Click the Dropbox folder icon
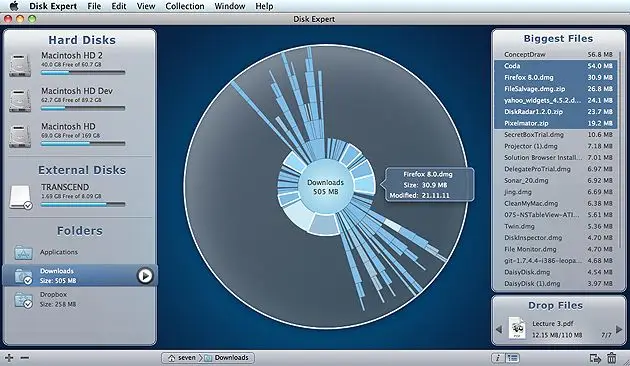Viewport: 630px width, 366px height. click(x=23, y=300)
